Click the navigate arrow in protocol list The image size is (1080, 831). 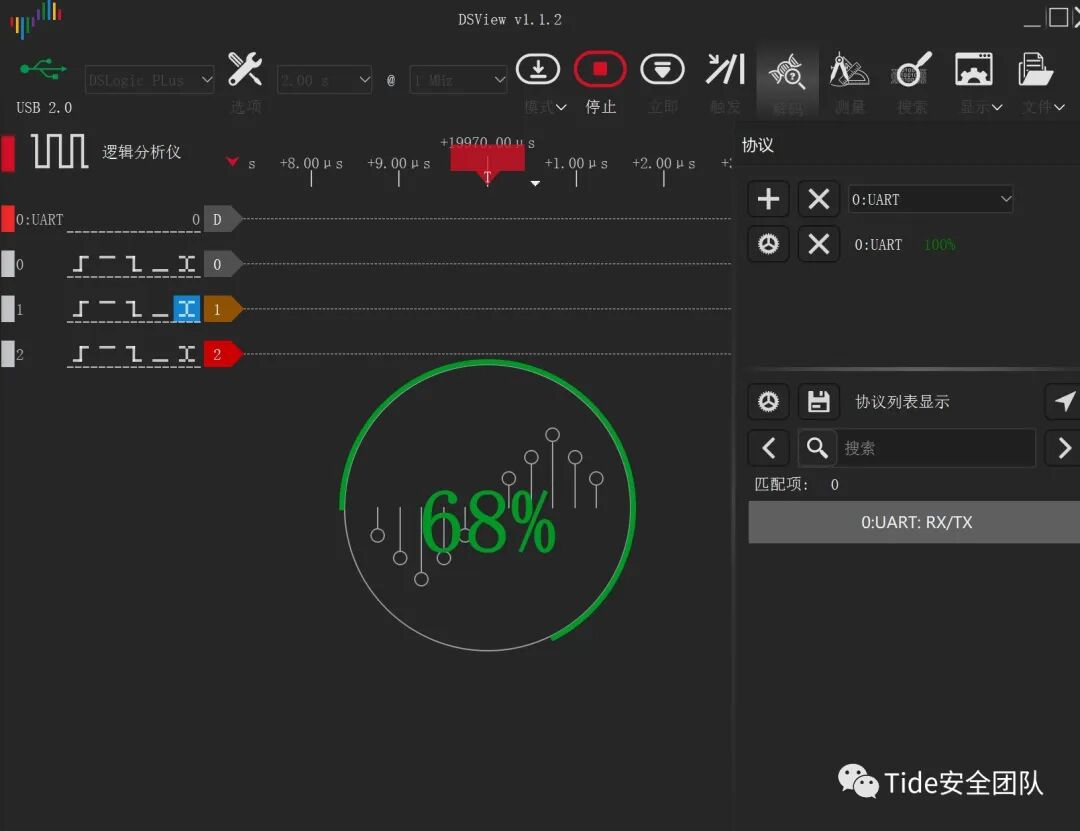pos(1064,401)
